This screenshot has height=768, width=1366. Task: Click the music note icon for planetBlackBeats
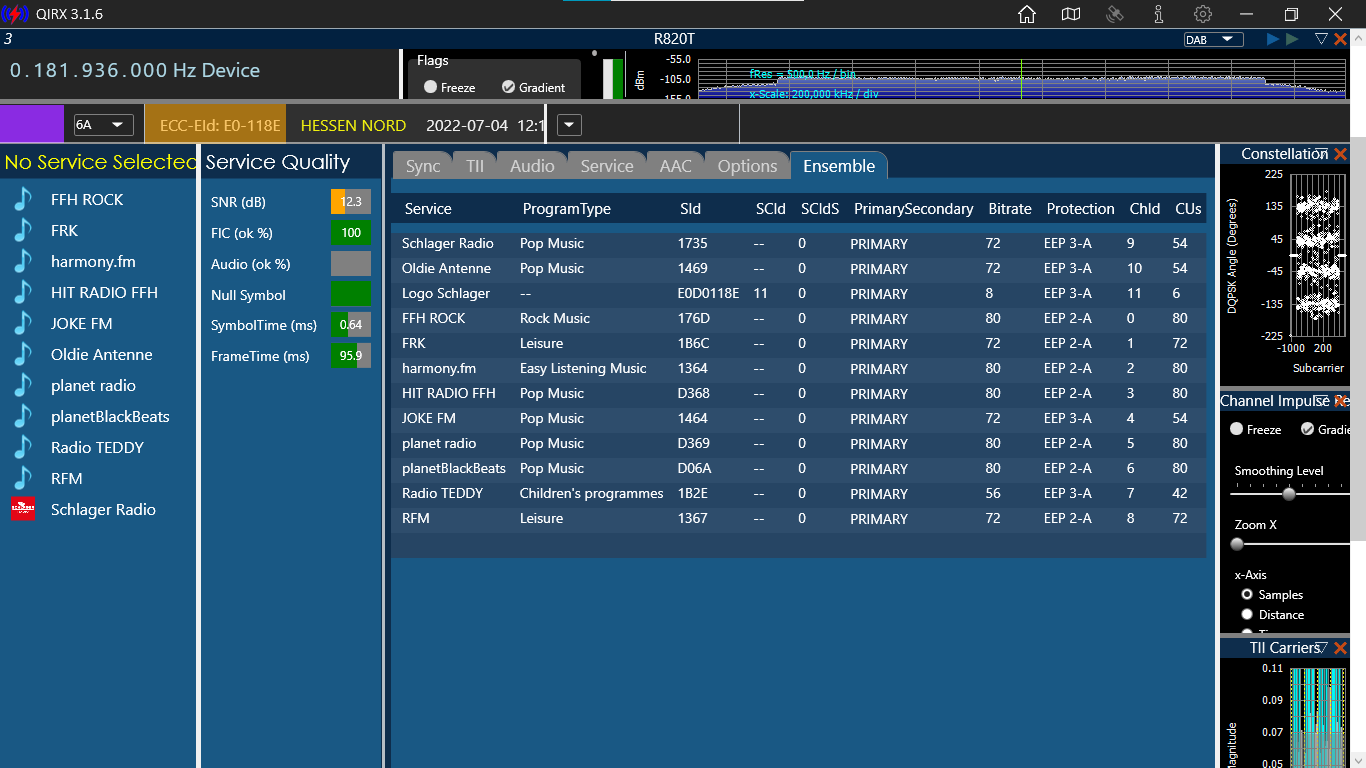23,416
